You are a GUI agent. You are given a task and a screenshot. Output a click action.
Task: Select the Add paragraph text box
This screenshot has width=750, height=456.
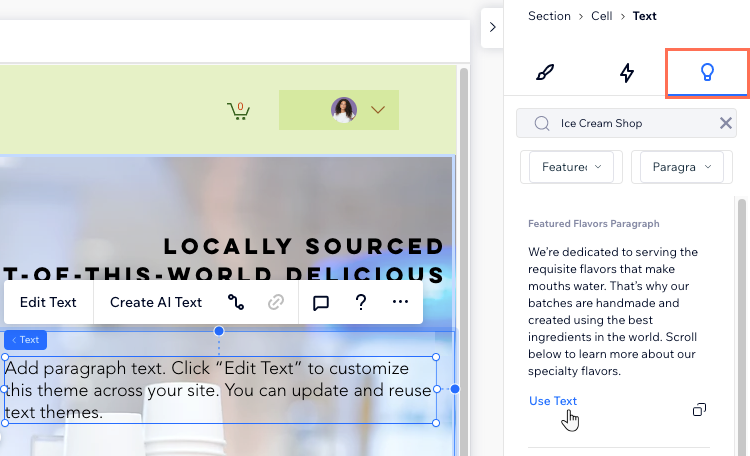[220, 390]
